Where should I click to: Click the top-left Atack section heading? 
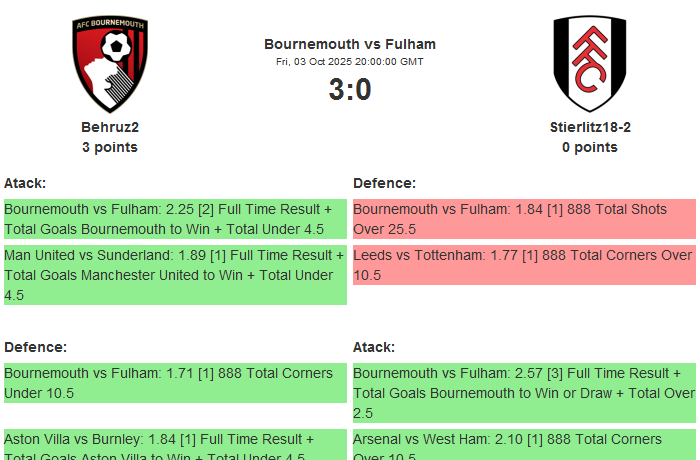(x=25, y=183)
